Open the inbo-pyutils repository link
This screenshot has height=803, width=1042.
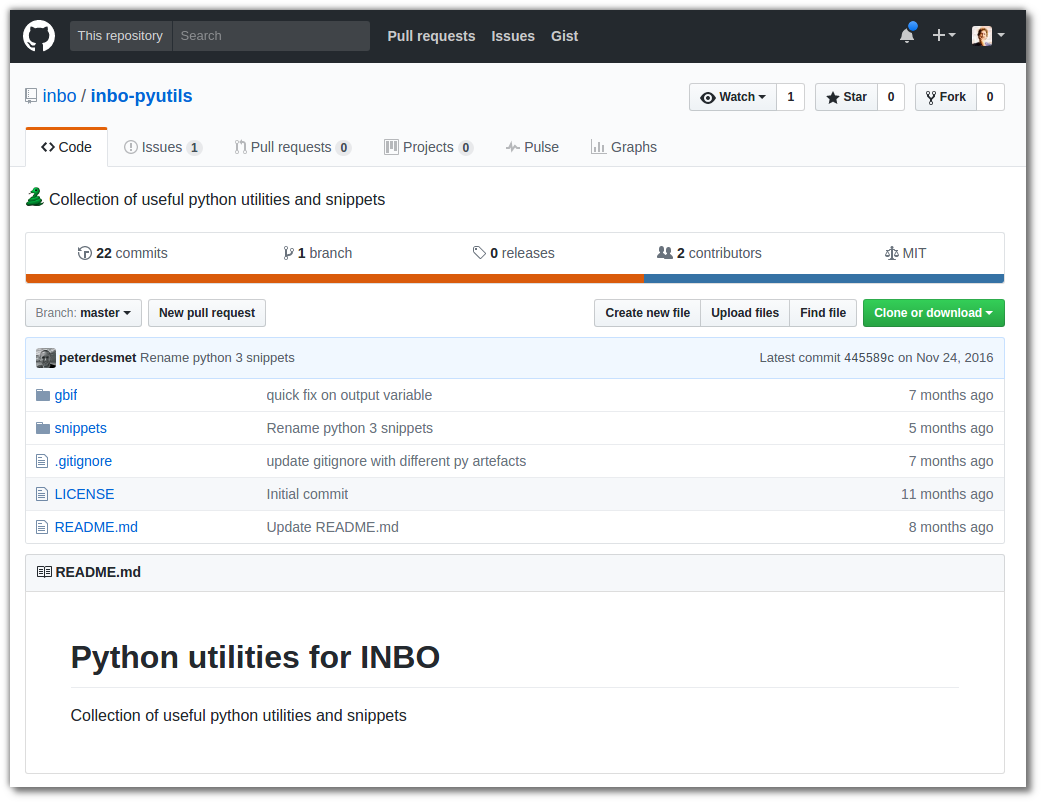click(x=142, y=96)
